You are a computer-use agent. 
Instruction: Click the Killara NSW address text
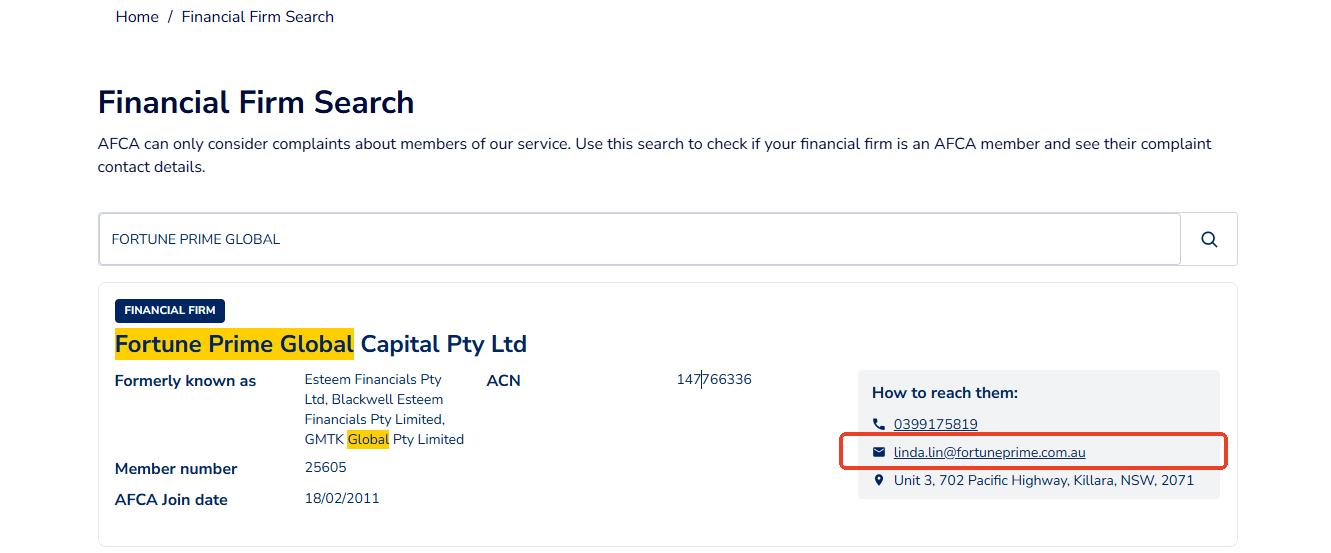coord(1043,480)
